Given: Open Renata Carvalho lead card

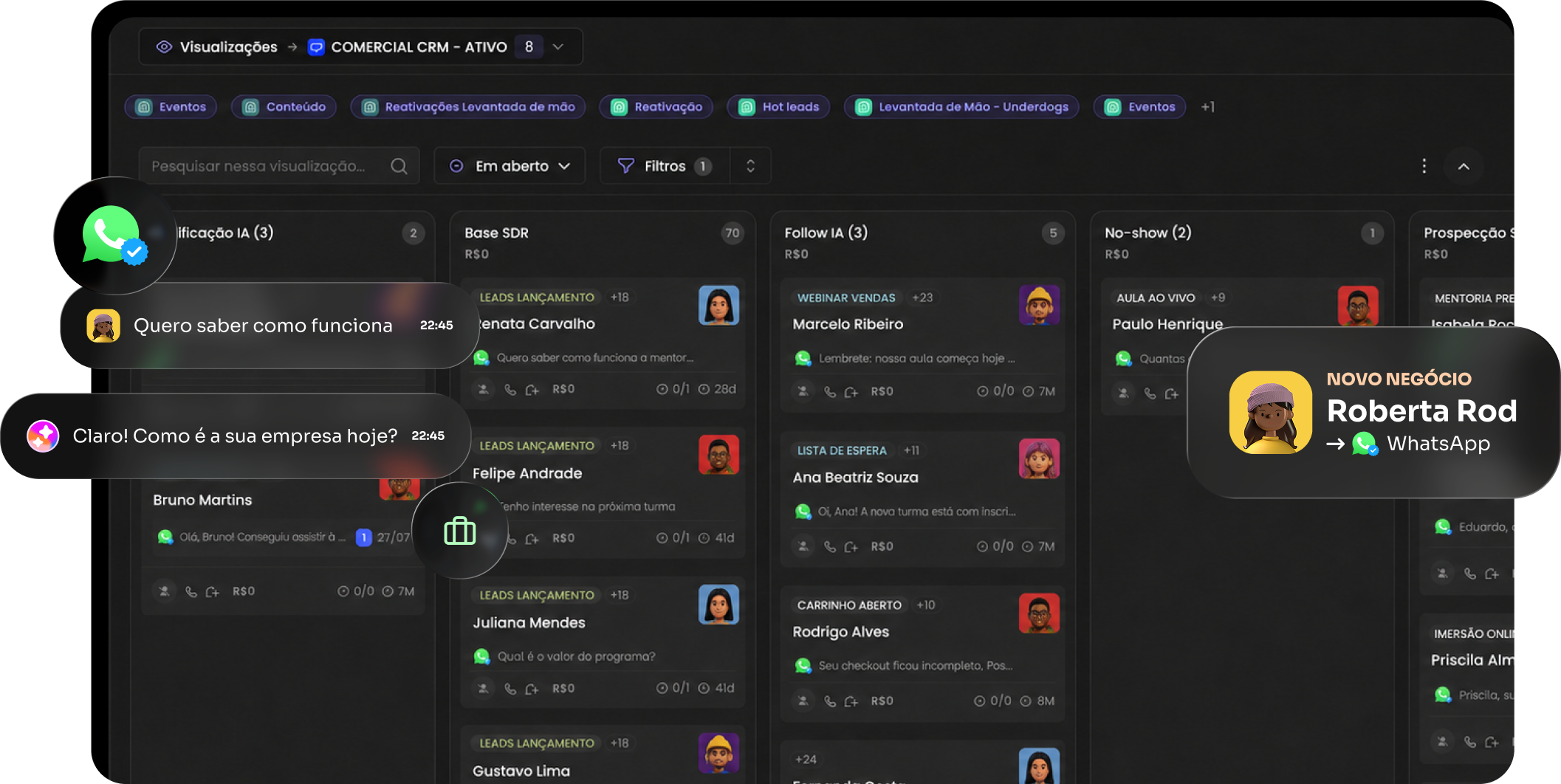Looking at the screenshot, I should click(x=603, y=343).
